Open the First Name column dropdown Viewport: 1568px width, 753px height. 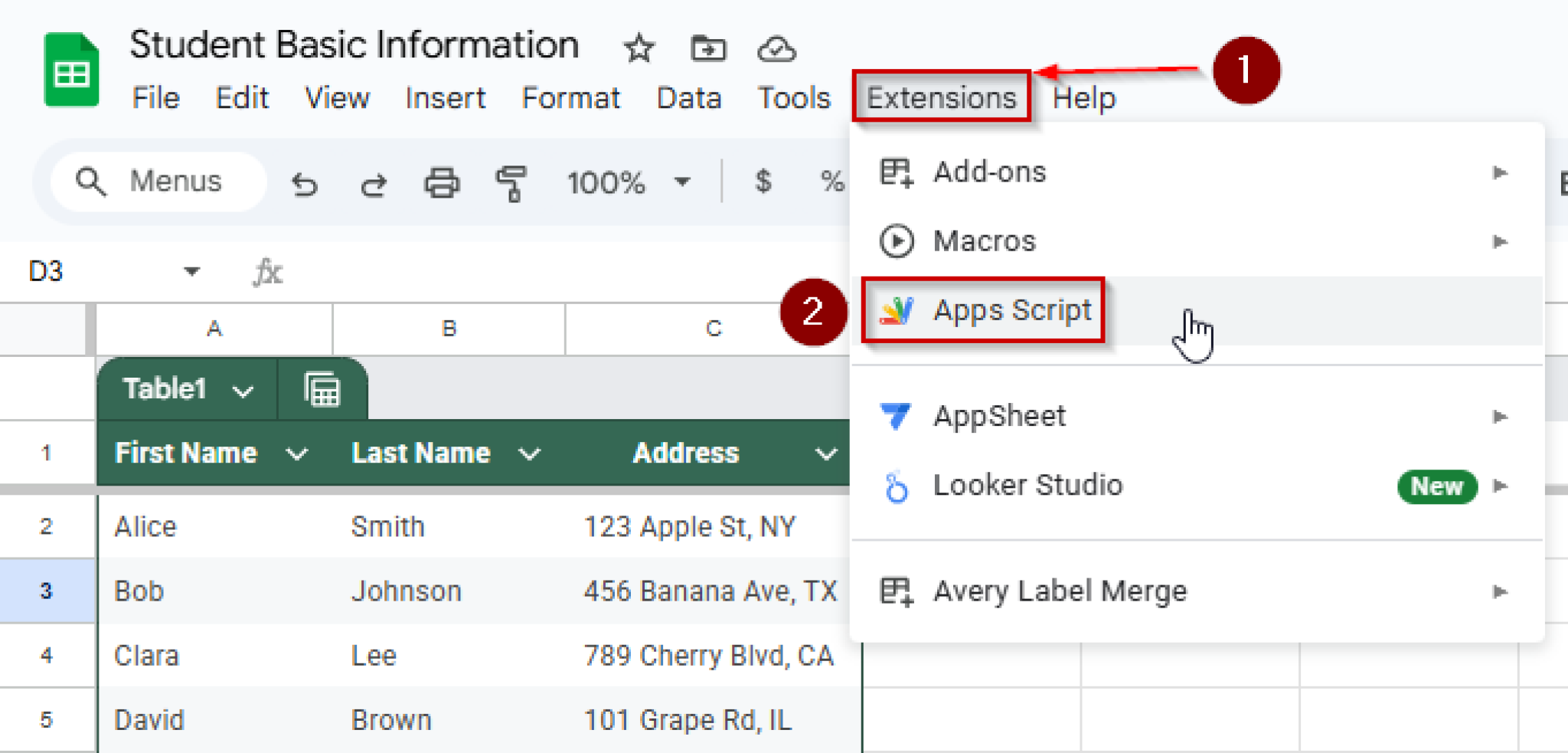(297, 454)
